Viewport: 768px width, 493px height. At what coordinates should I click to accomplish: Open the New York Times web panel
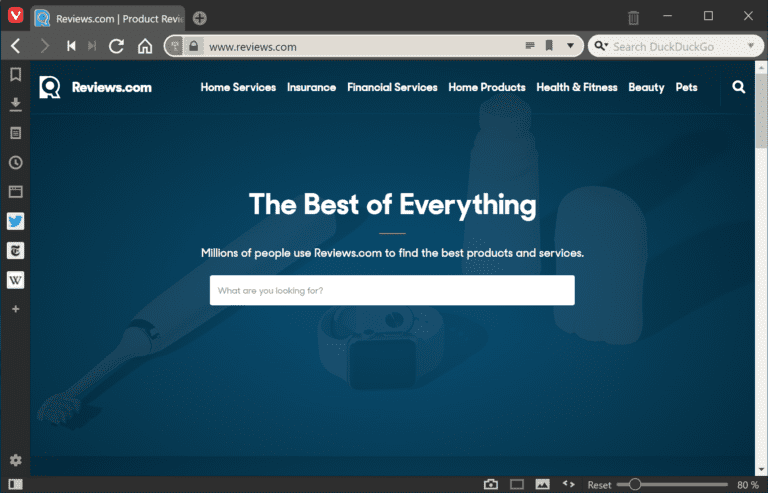click(16, 251)
